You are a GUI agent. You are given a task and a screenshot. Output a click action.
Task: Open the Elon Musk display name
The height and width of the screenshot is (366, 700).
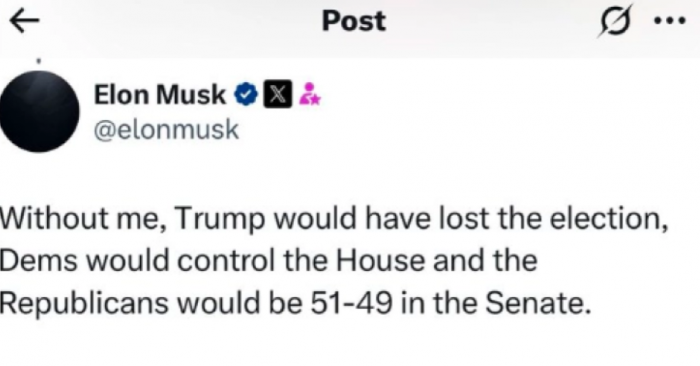[x=160, y=95]
